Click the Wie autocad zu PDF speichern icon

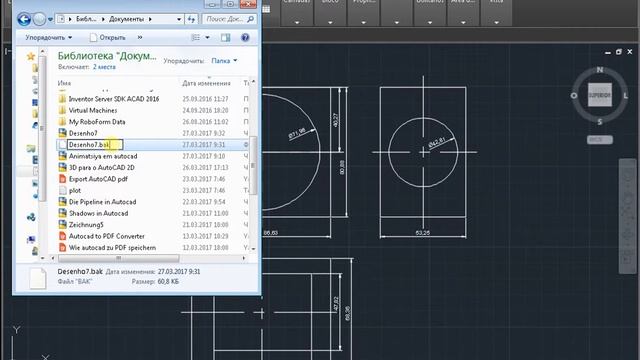point(62,247)
